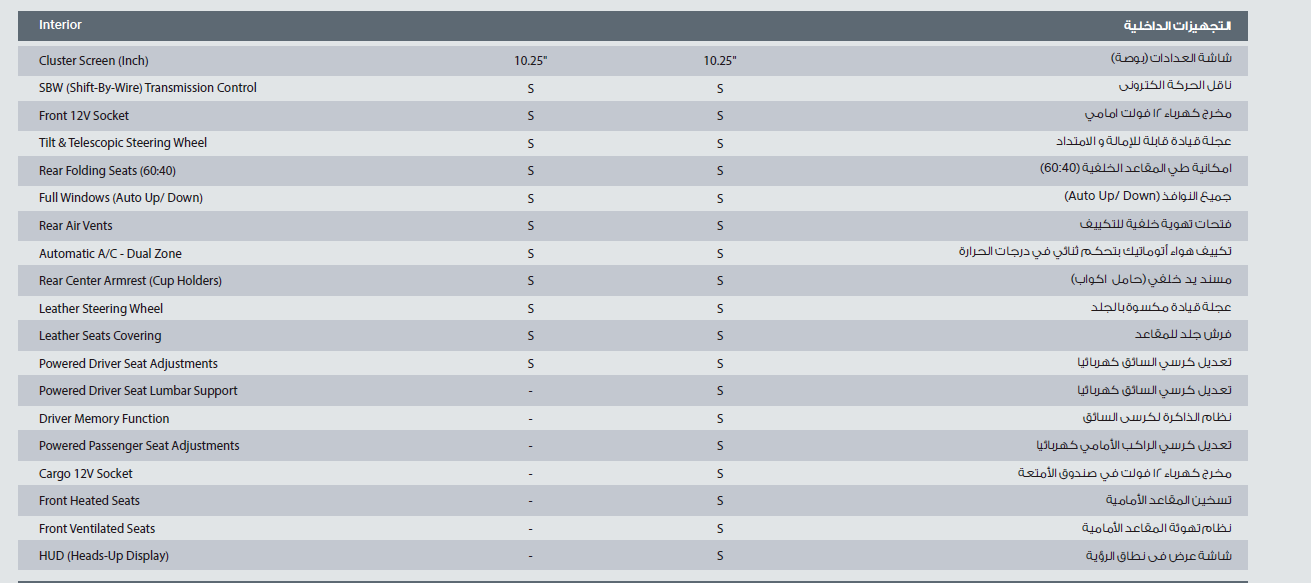Click Tilt & Telescopic Steering Wheel label

[x=123, y=143]
